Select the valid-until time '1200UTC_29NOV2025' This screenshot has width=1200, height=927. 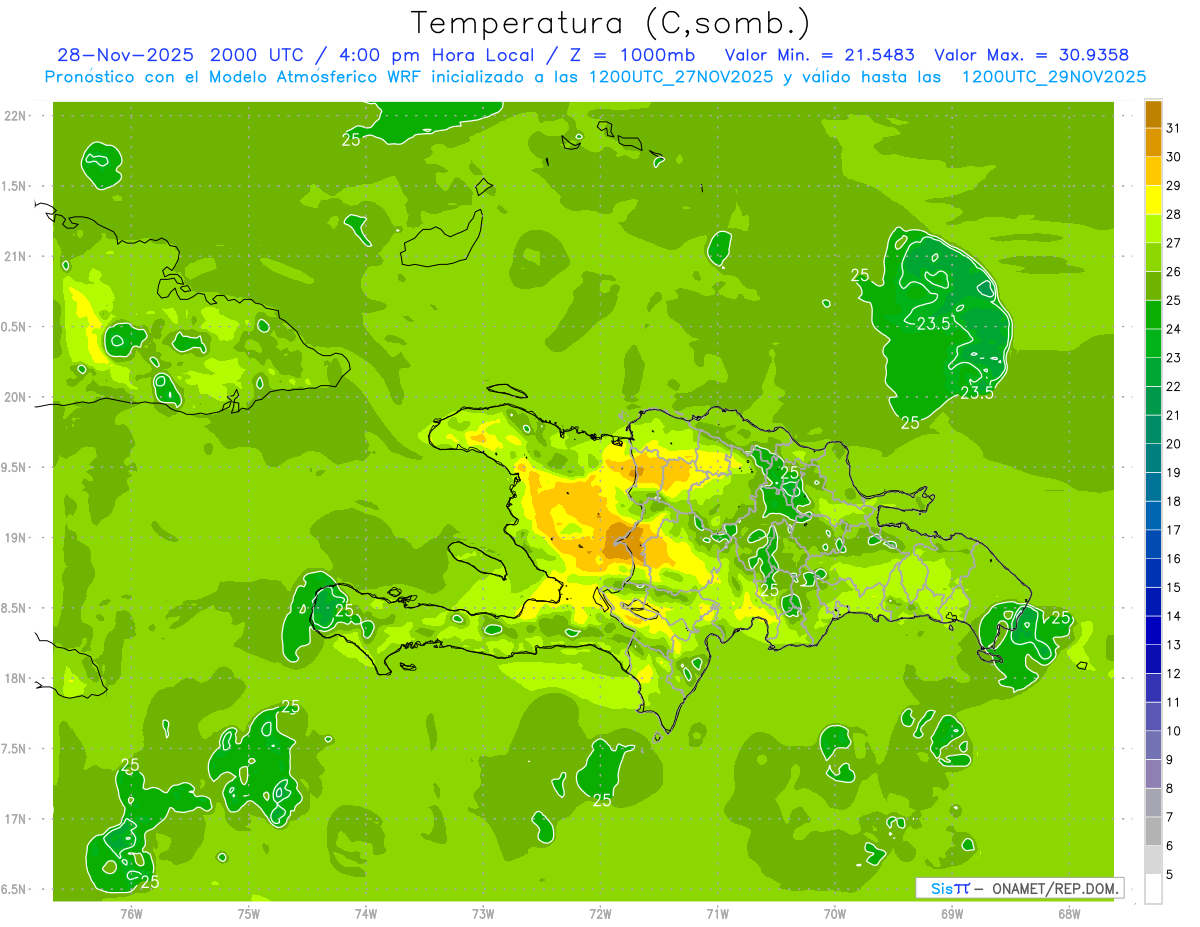pyautogui.click(x=1053, y=77)
